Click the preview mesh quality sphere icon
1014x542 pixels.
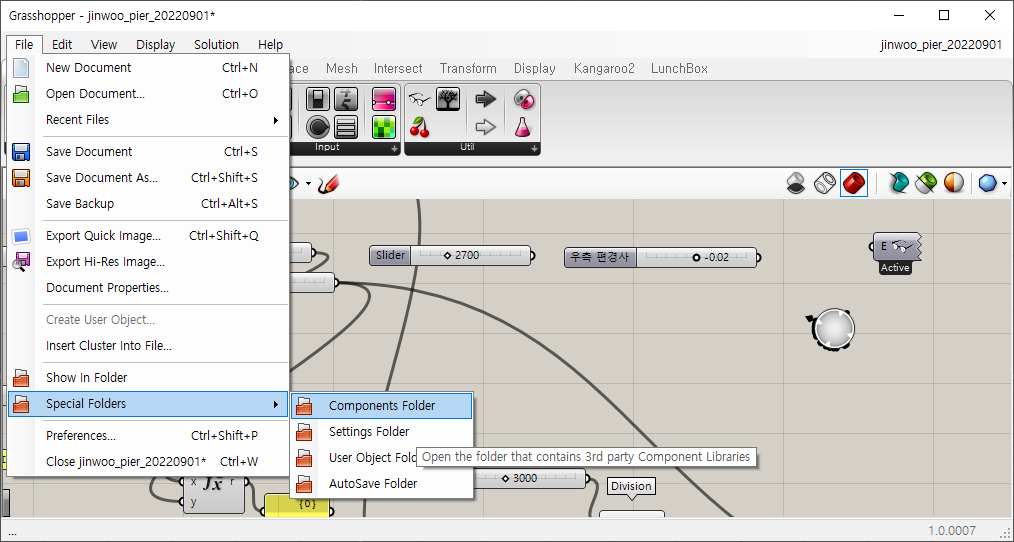click(x=953, y=184)
